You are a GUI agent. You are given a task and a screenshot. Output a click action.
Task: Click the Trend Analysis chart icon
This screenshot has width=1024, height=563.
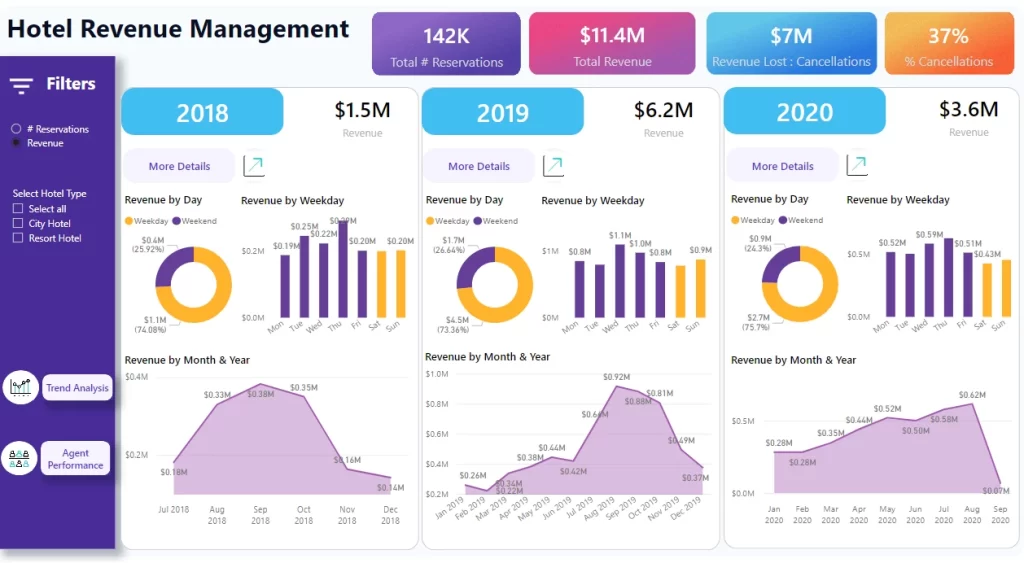[20, 387]
